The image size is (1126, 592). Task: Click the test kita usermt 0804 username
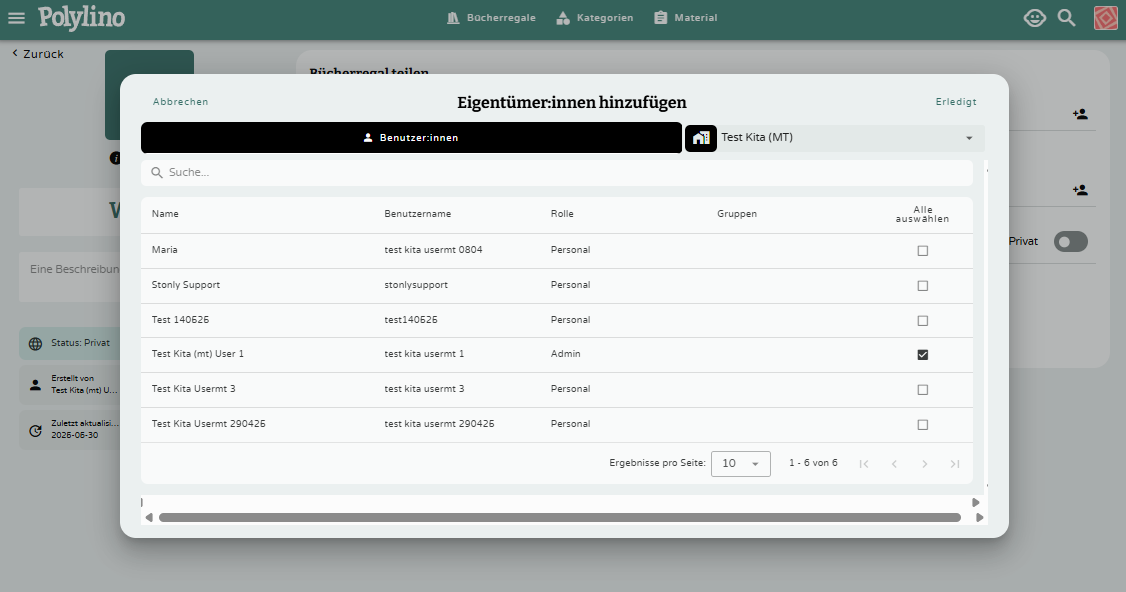point(433,250)
